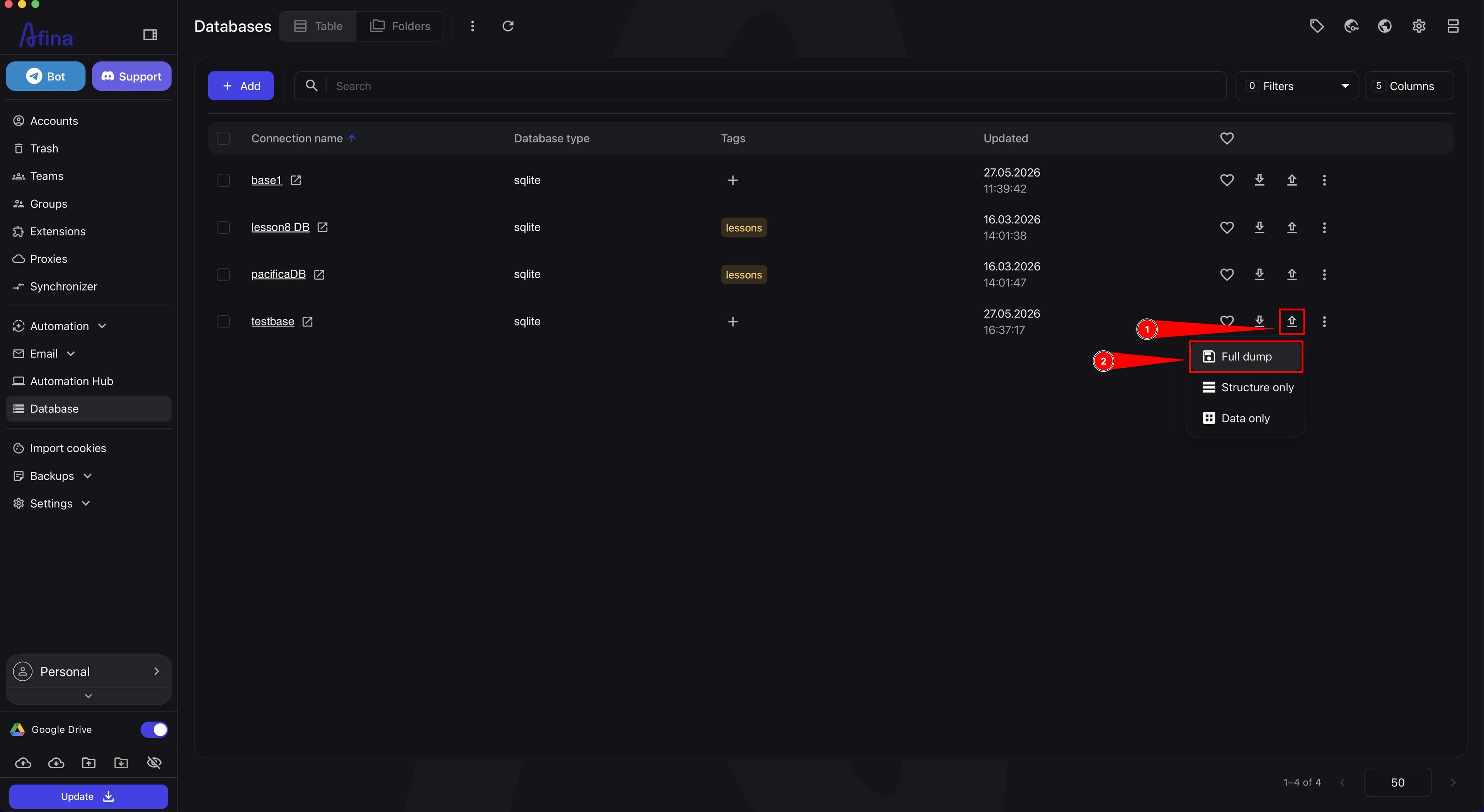Image resolution: width=1484 pixels, height=812 pixels.
Task: Open more options for base1
Action: (x=1324, y=180)
